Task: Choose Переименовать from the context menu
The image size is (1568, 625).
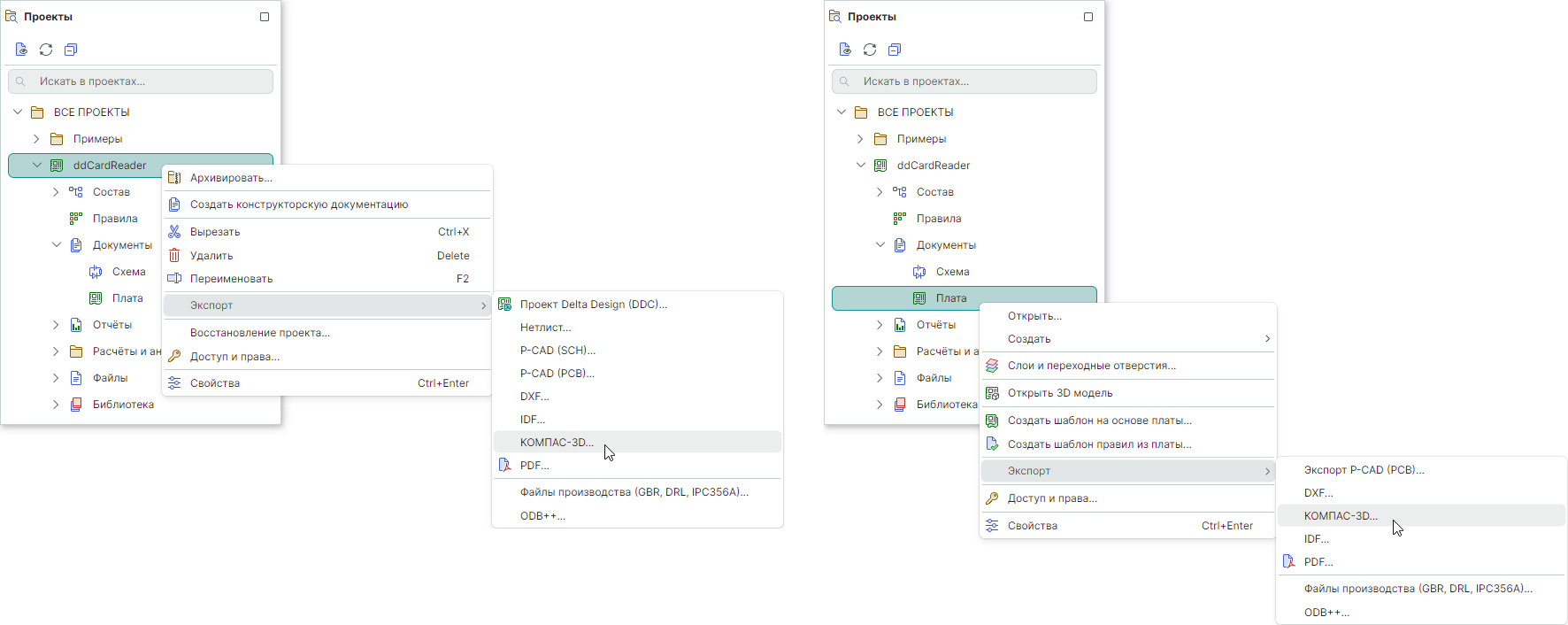Action: tap(231, 279)
